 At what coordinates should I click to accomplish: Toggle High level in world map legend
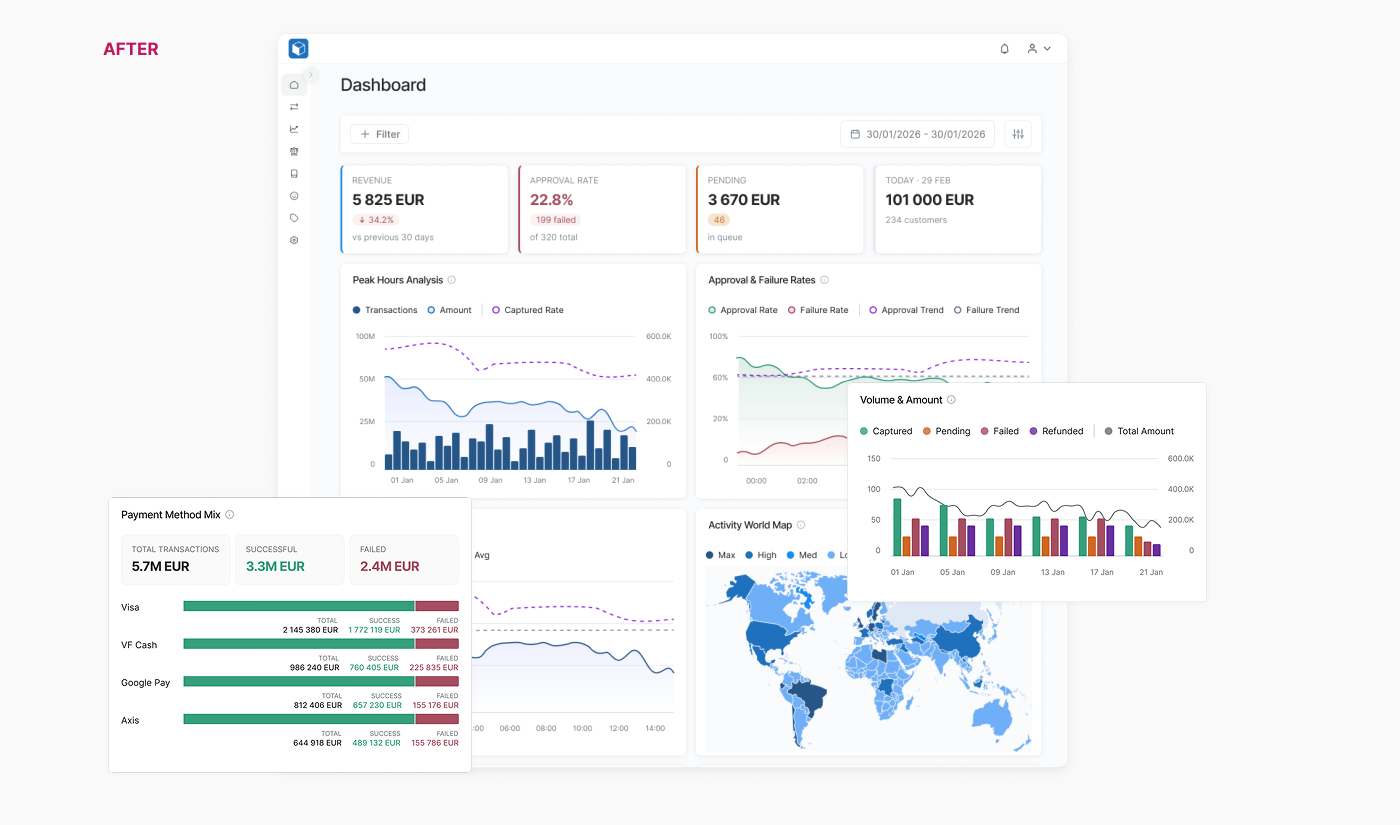coord(761,555)
